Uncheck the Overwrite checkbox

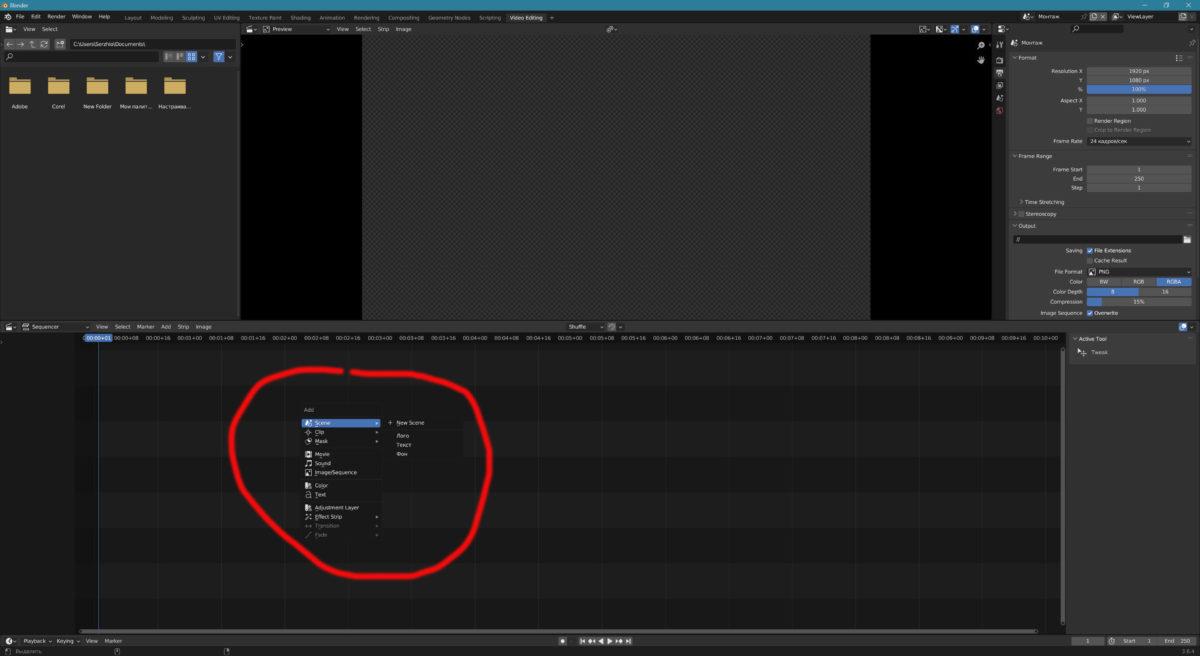(1090, 313)
